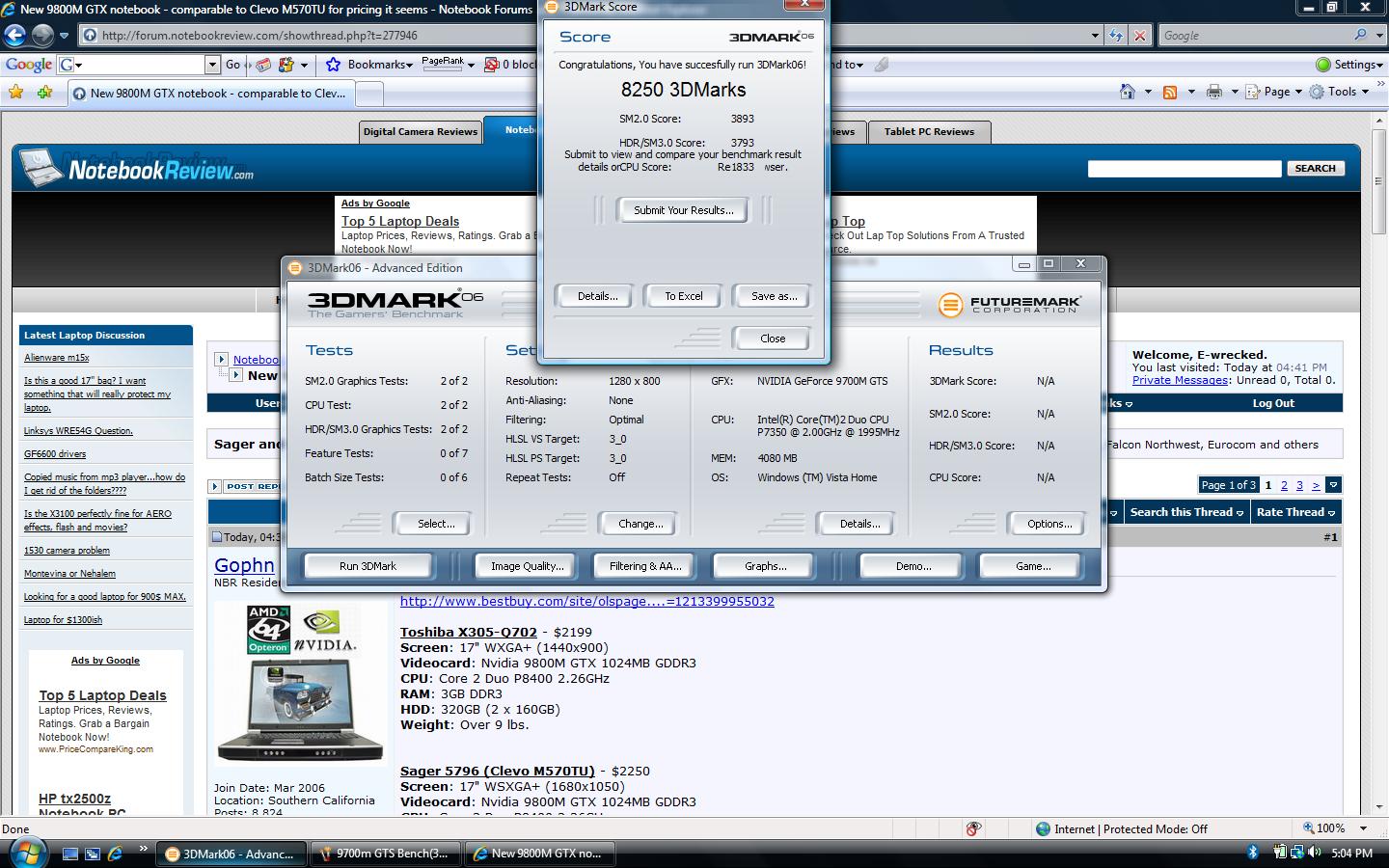The image size is (1389, 868).
Task: Click Options button under Results
Action: [1049, 524]
